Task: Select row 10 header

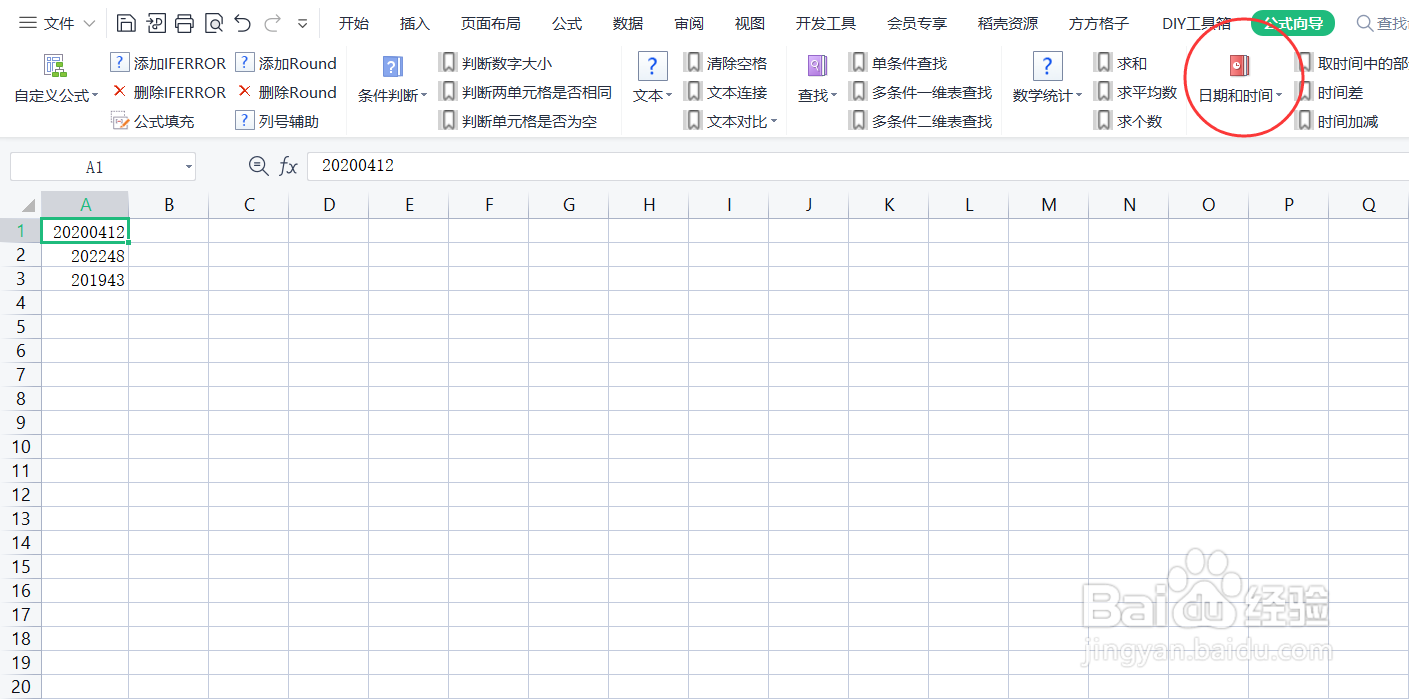Action: point(21,447)
